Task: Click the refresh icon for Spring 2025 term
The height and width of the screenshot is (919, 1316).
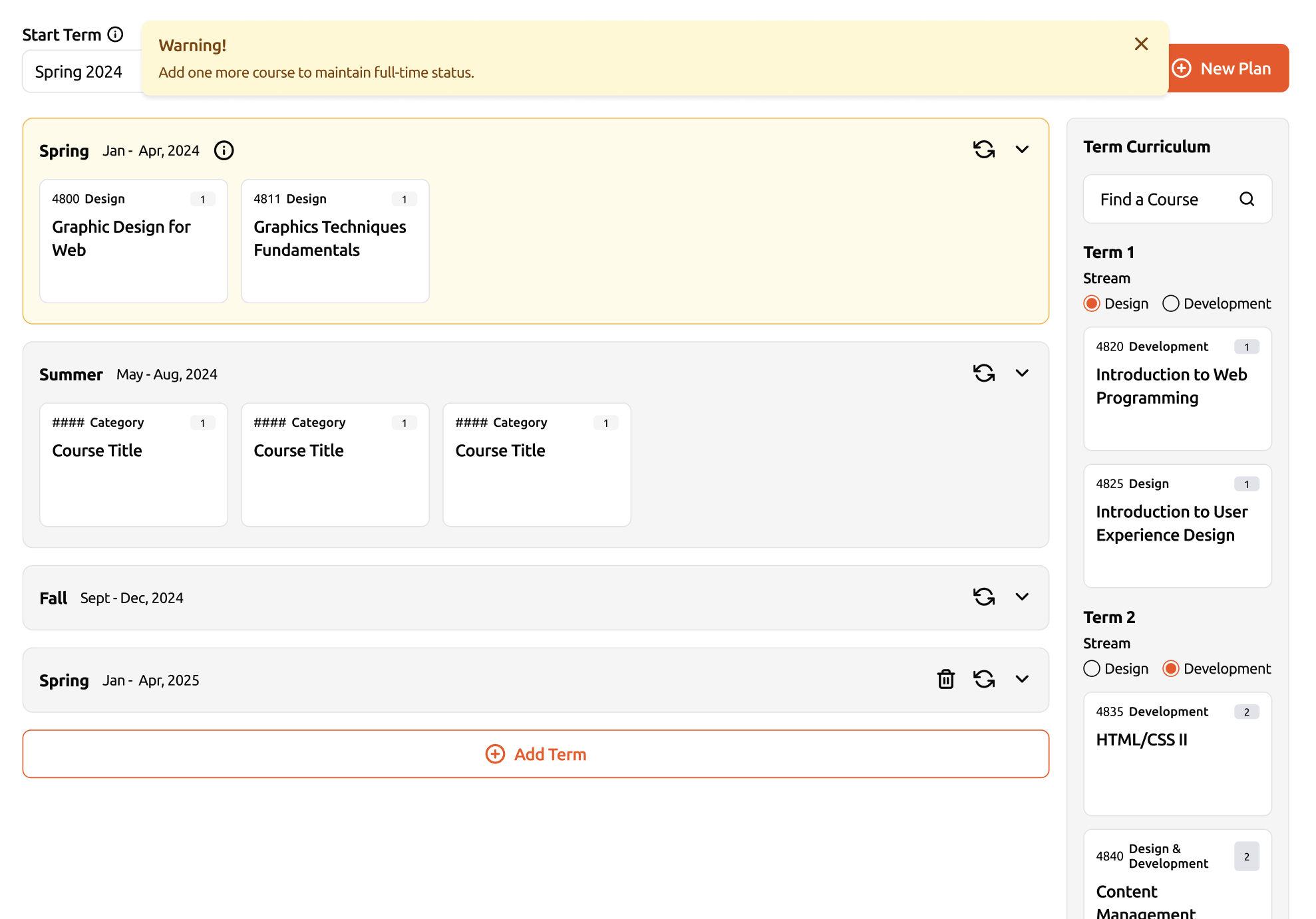Action: tap(984, 679)
